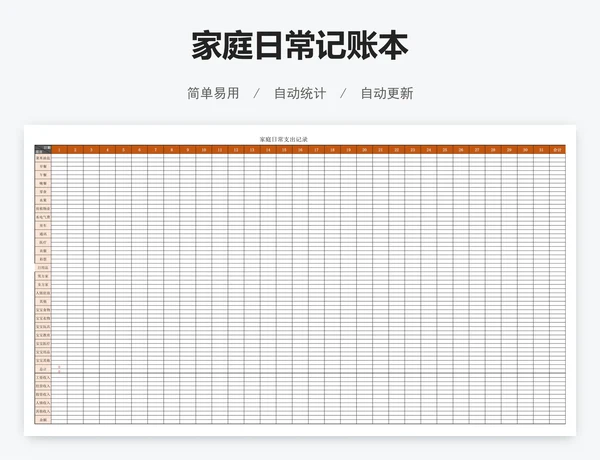Image resolution: width=600 pixels, height=460 pixels.
Task: Select the 工资收入 row label
Action: pyautogui.click(x=43, y=378)
